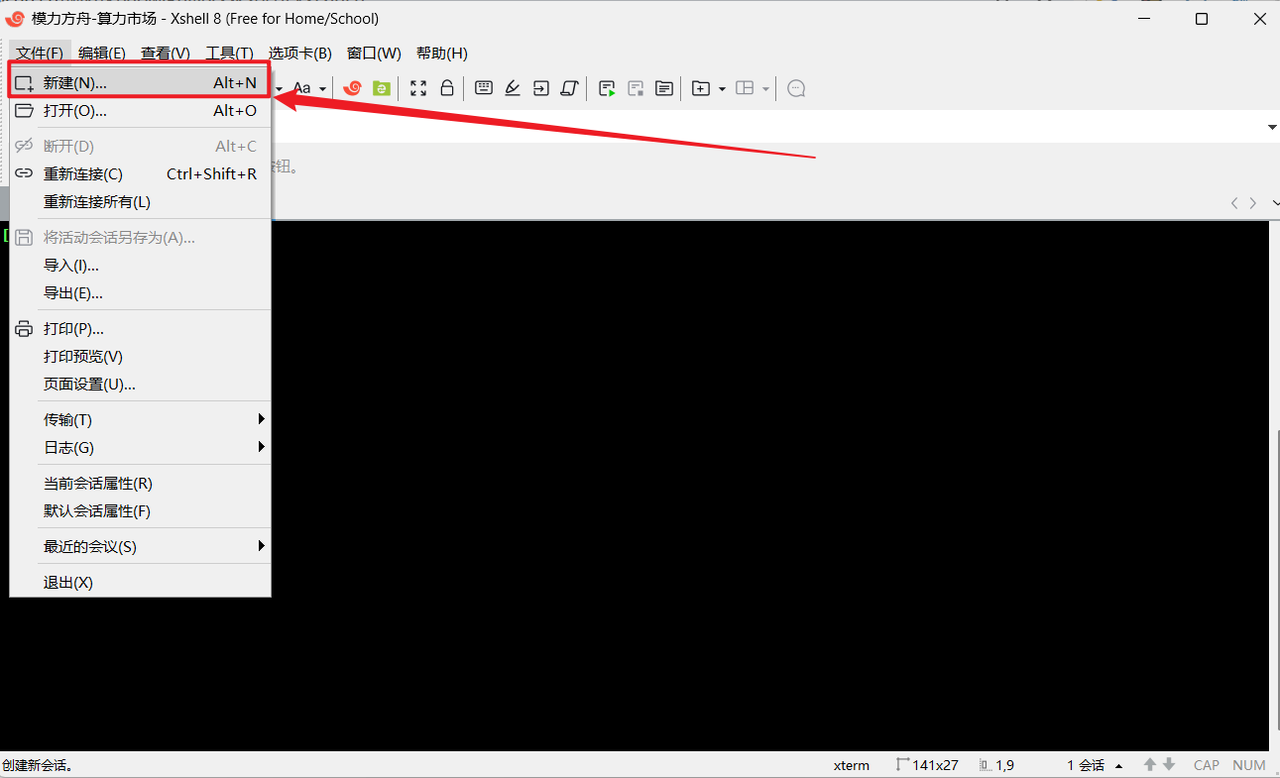The height and width of the screenshot is (778, 1280).
Task: Close the open 文件(F) menu
Action: coord(40,53)
